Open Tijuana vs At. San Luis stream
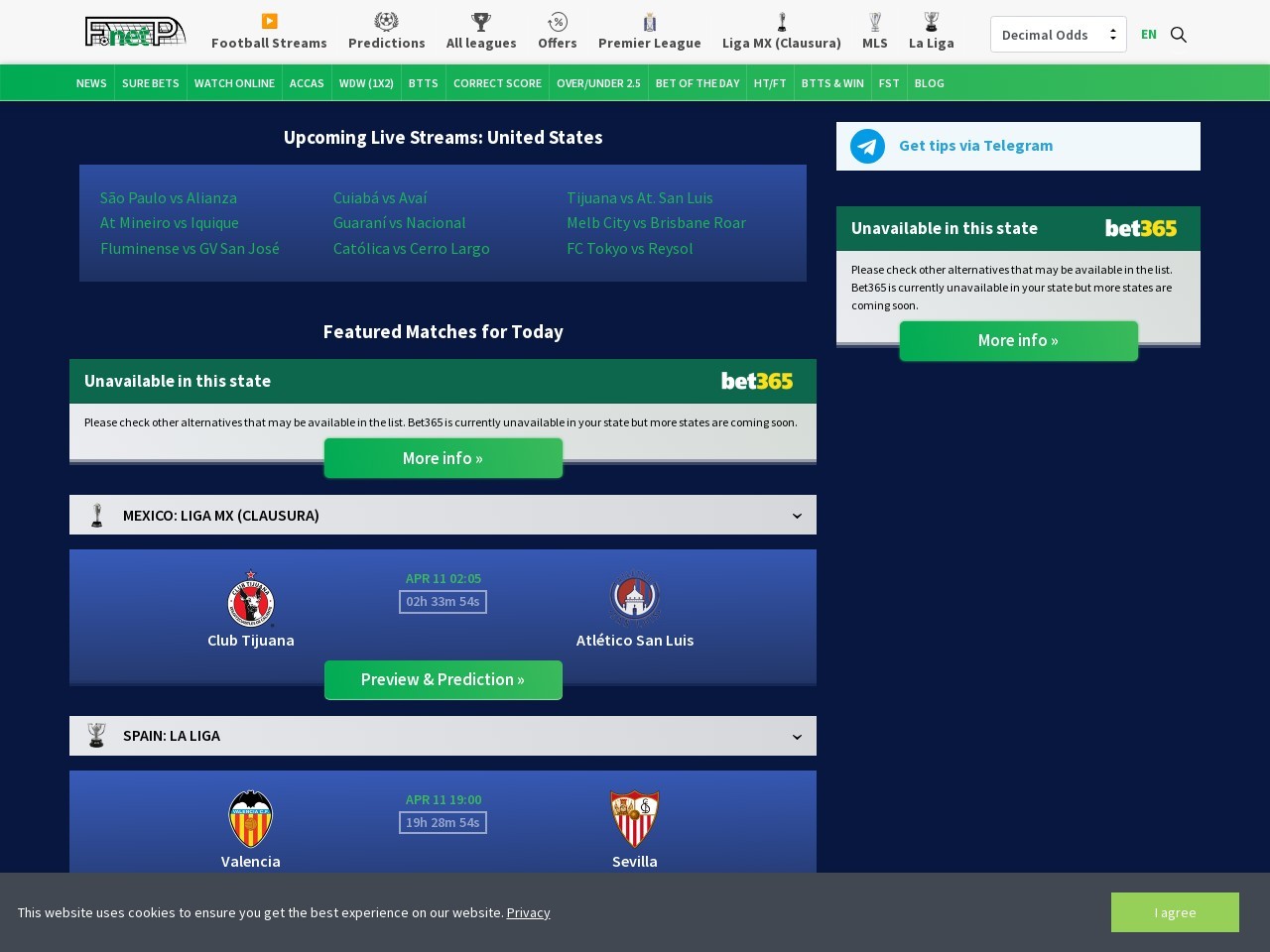 coord(640,198)
